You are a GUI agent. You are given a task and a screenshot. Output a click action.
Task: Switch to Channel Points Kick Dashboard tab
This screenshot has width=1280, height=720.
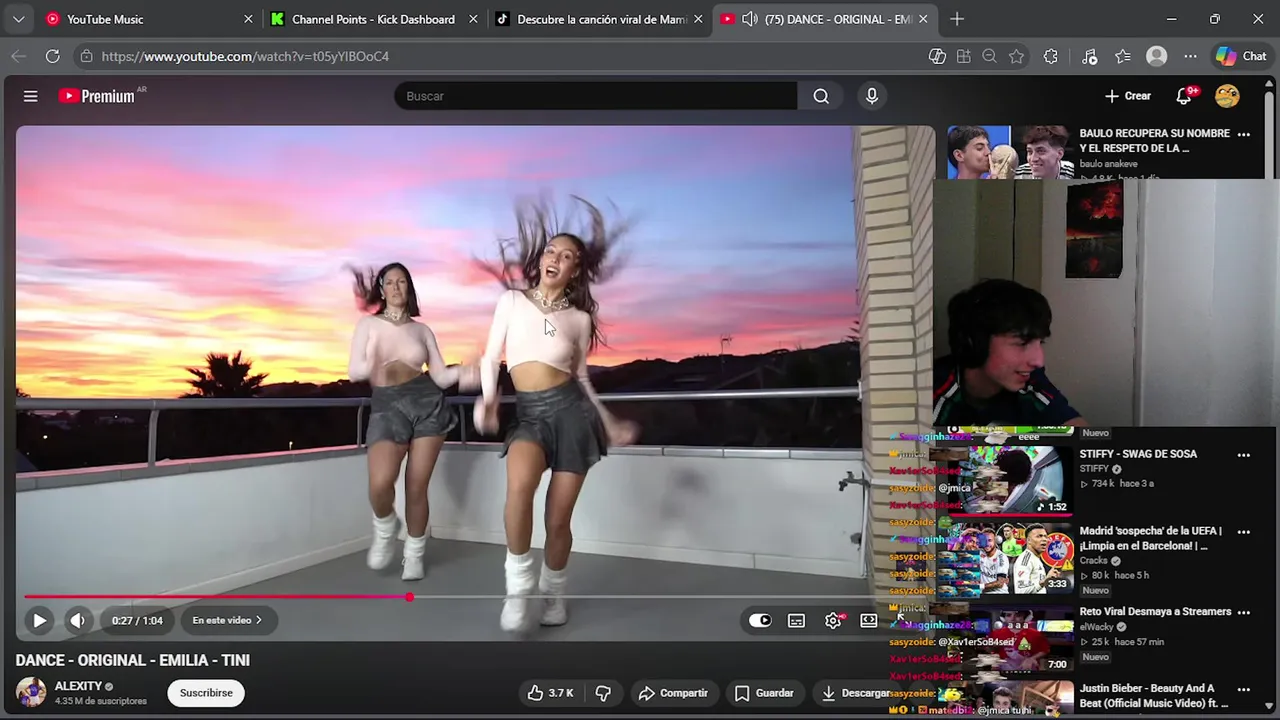pyautogui.click(x=373, y=19)
